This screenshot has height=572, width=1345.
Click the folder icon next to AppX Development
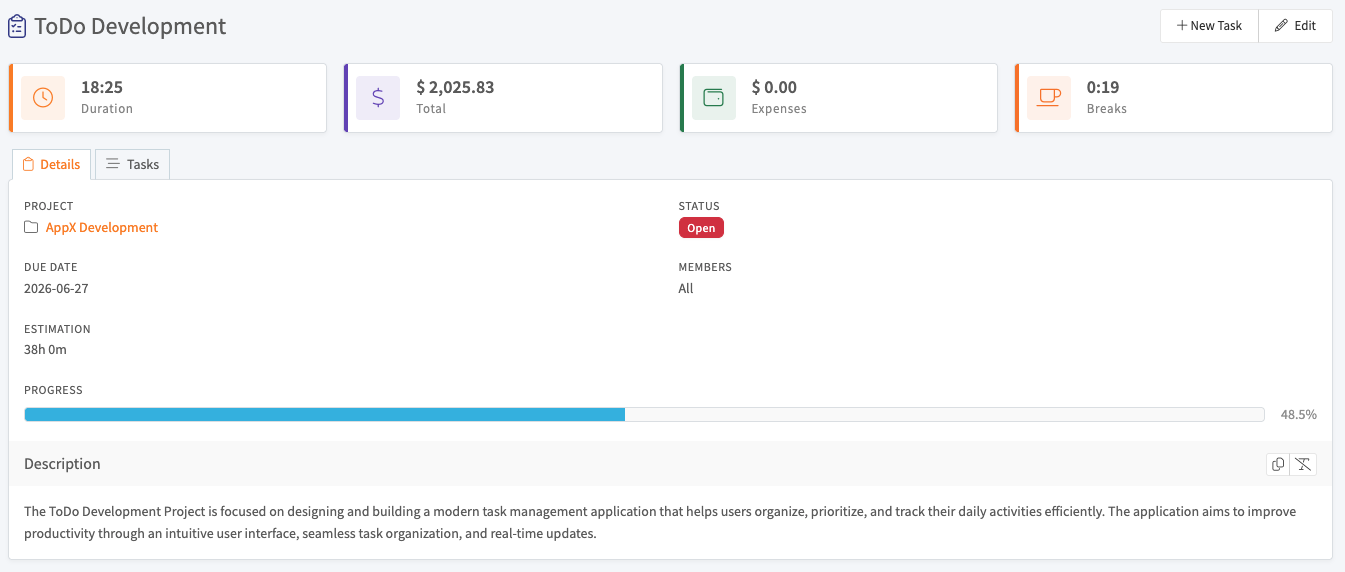(x=31, y=228)
